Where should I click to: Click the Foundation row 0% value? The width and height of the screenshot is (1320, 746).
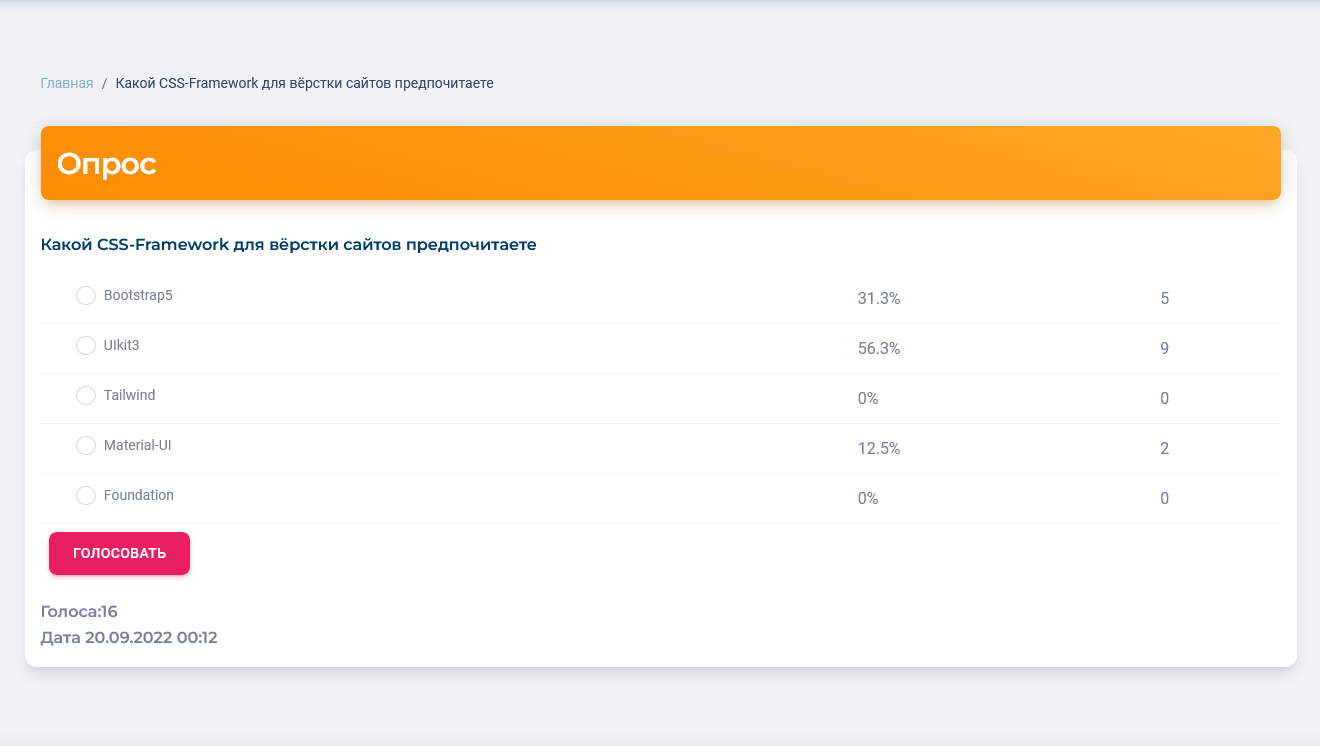[868, 498]
